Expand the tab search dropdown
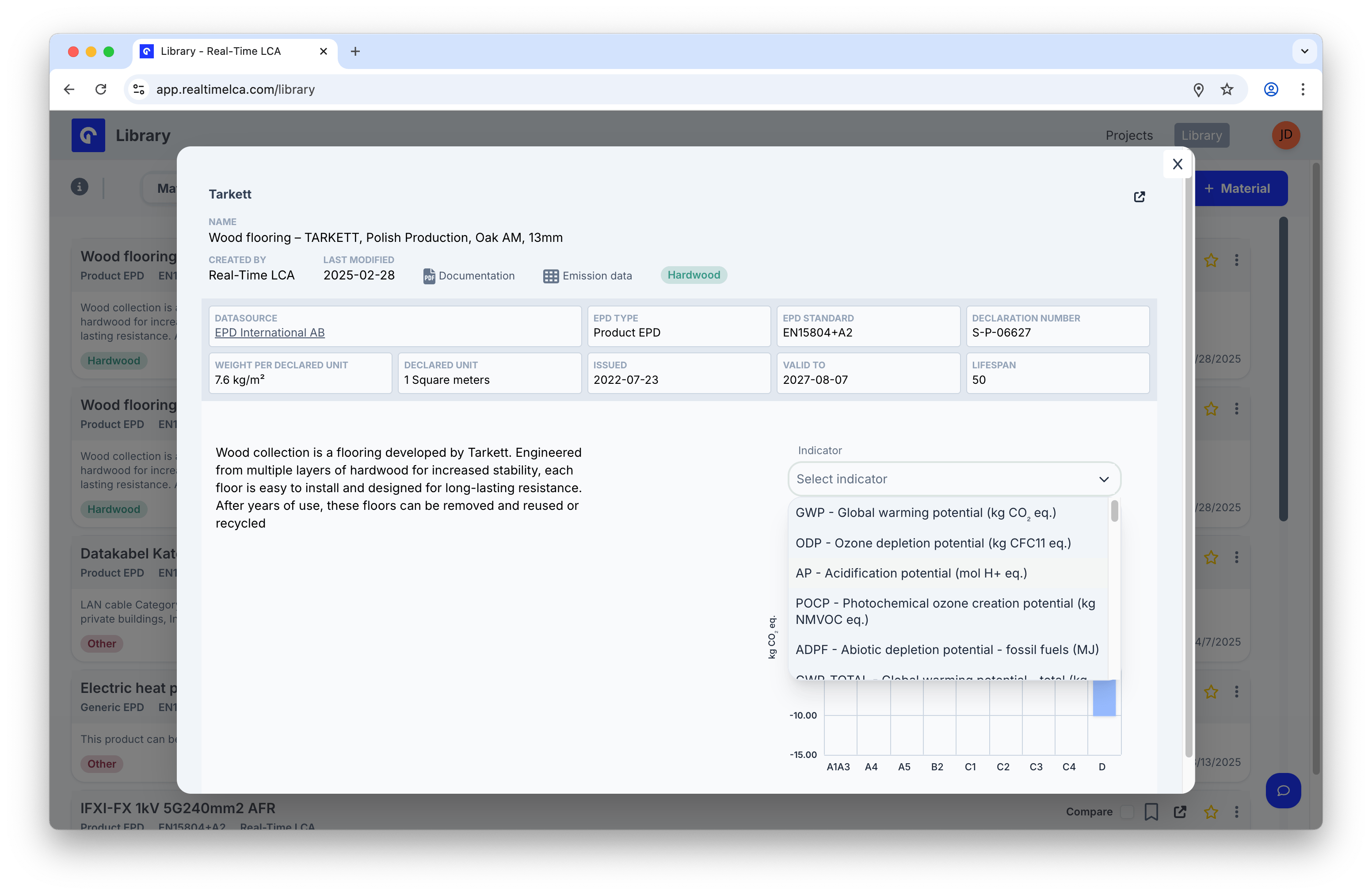The image size is (1372, 895). pyautogui.click(x=1304, y=51)
